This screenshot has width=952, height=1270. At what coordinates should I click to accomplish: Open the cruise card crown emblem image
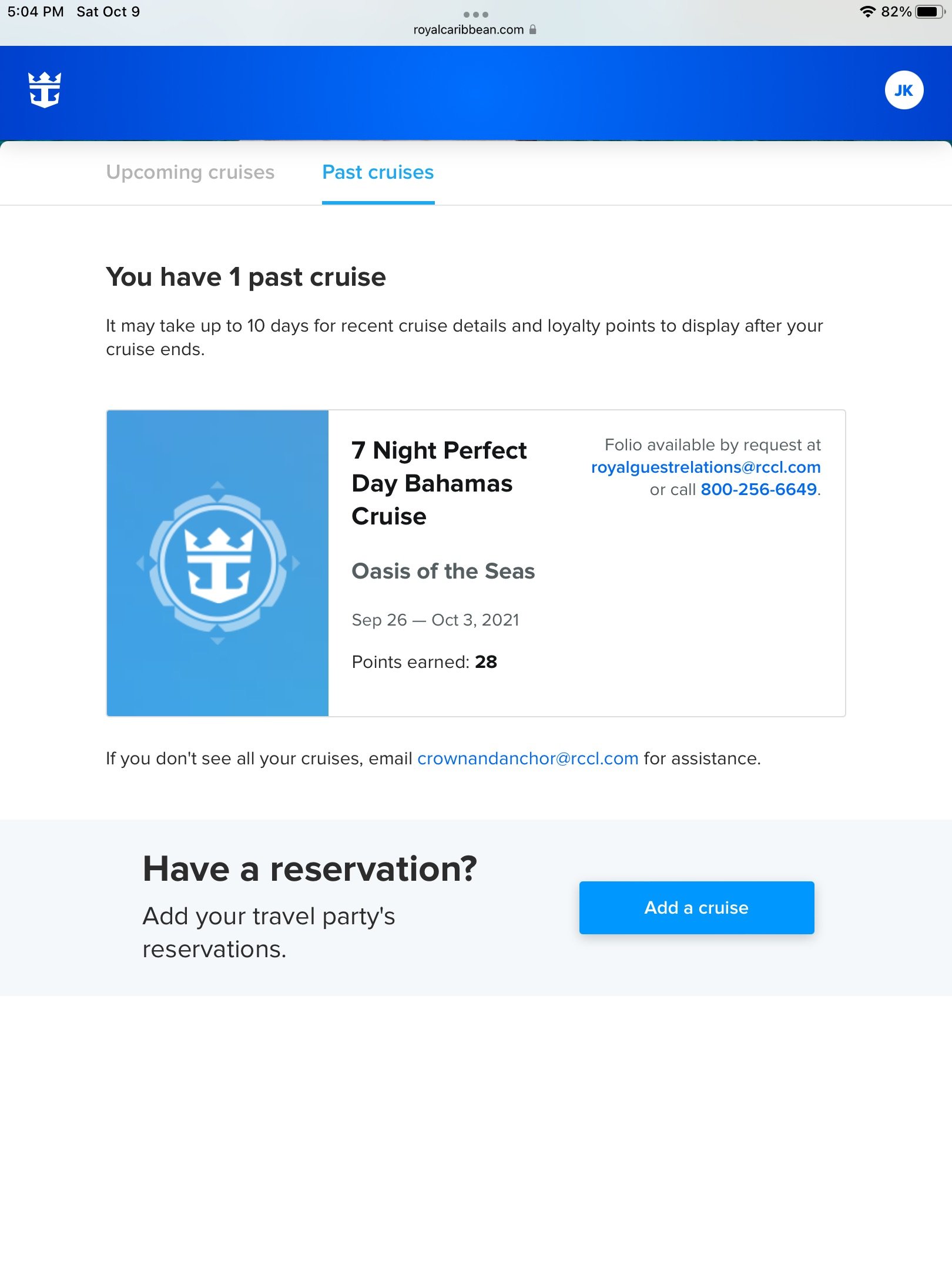(x=217, y=563)
